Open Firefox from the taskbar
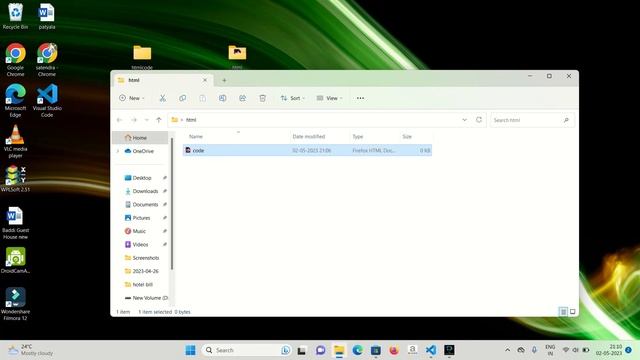This screenshot has width=640, height=360. click(394, 350)
